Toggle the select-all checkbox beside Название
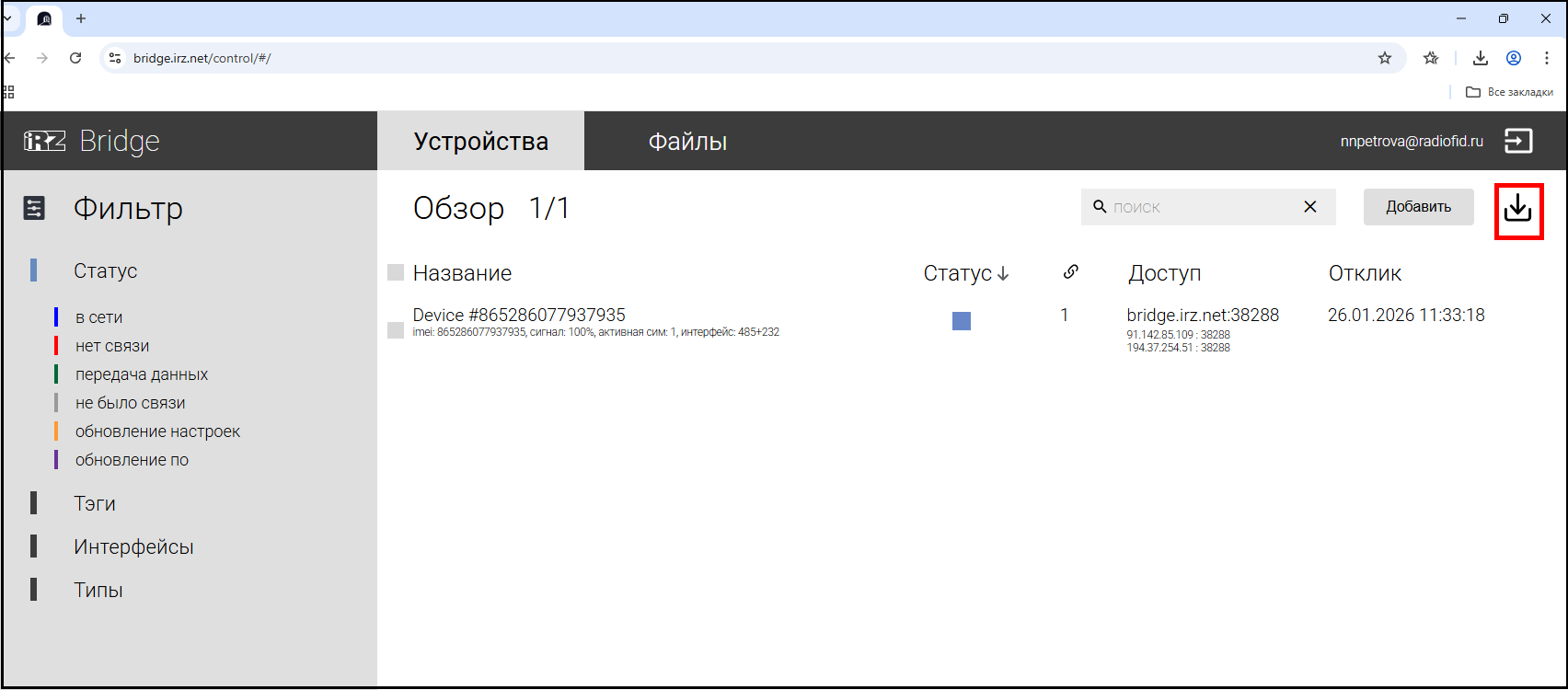 (396, 272)
